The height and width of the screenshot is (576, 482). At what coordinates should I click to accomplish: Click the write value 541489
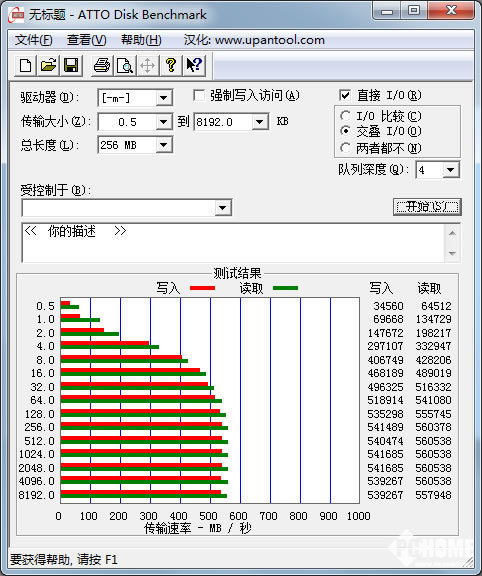(x=385, y=427)
